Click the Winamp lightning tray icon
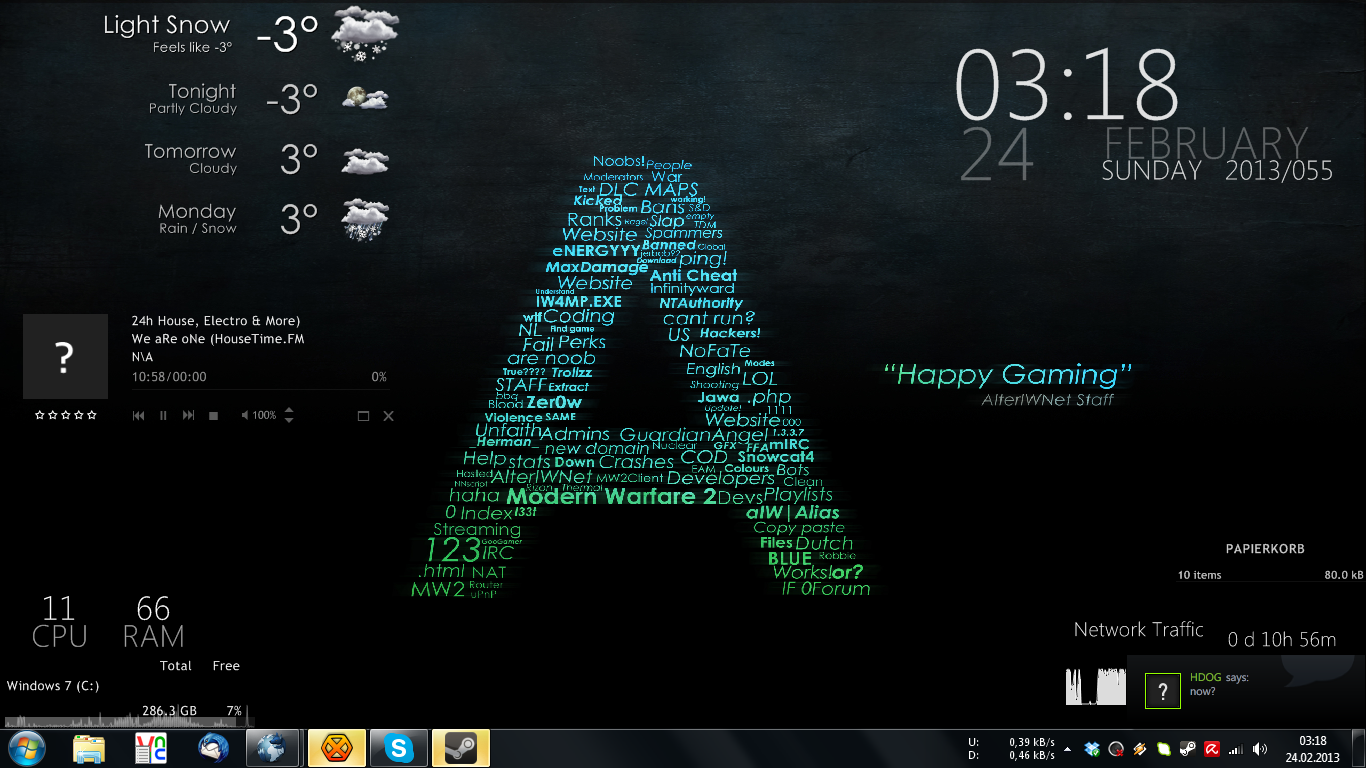Image resolution: width=1366 pixels, height=768 pixels. click(1139, 748)
